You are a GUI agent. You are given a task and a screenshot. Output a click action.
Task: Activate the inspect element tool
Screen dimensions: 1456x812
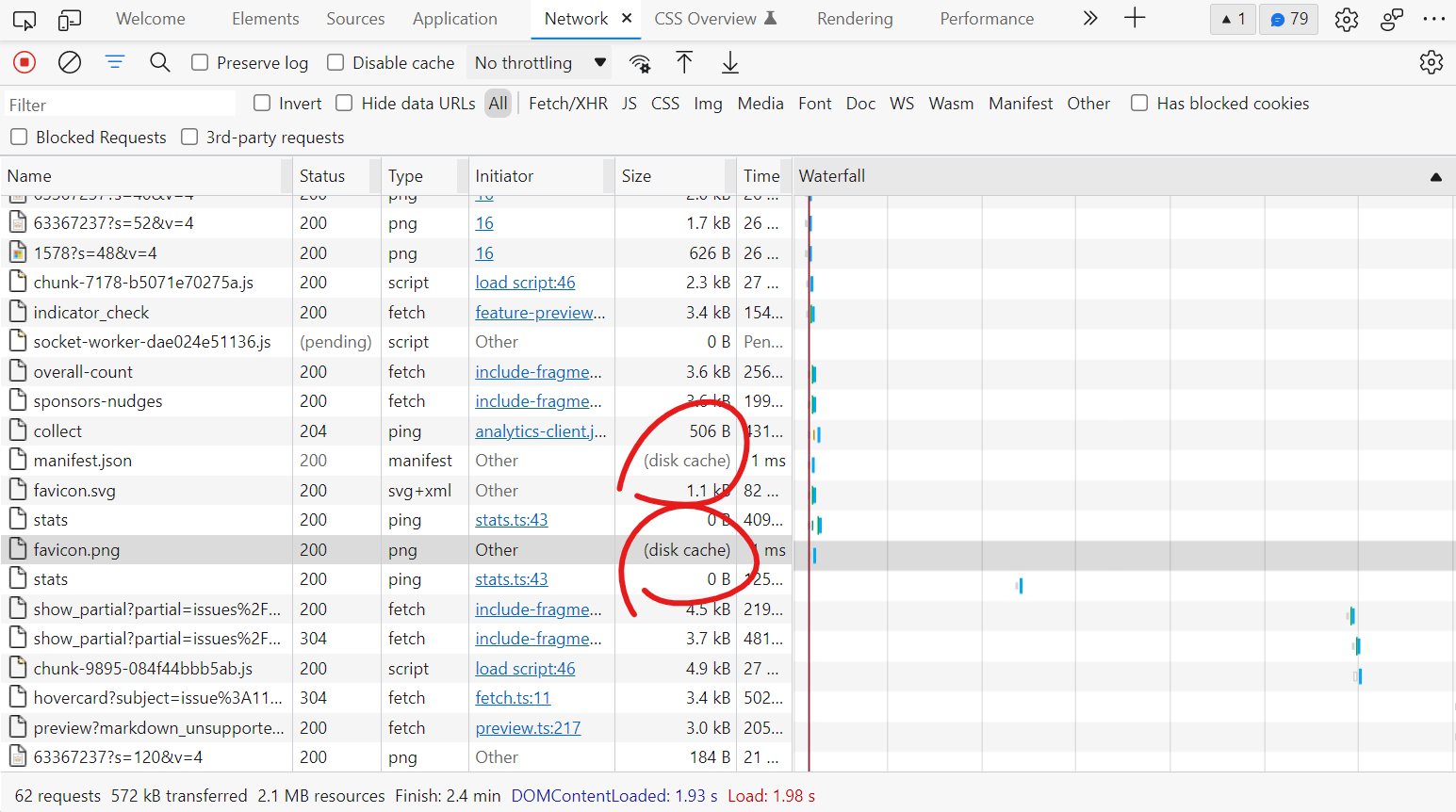pos(24,18)
